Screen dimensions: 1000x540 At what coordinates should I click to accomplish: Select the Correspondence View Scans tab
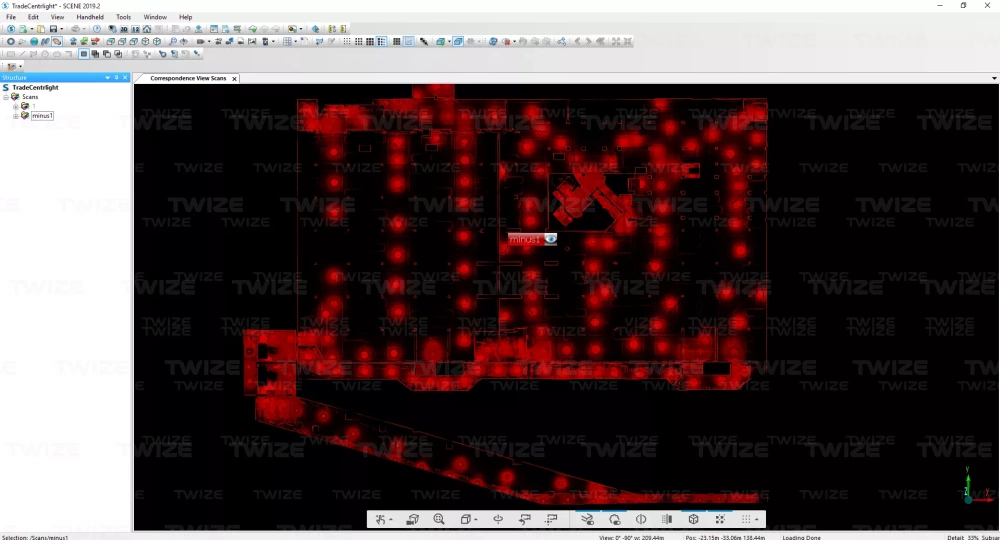(188, 78)
